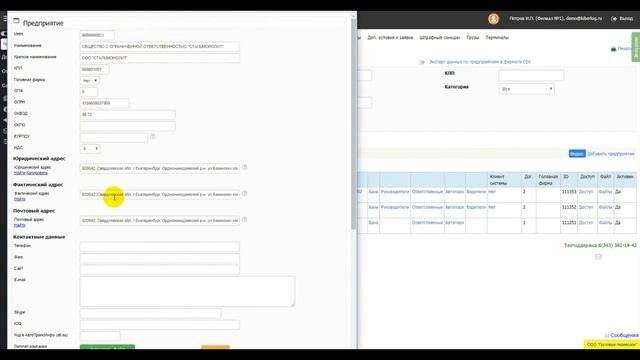Click the Наименование input field

point(160,47)
